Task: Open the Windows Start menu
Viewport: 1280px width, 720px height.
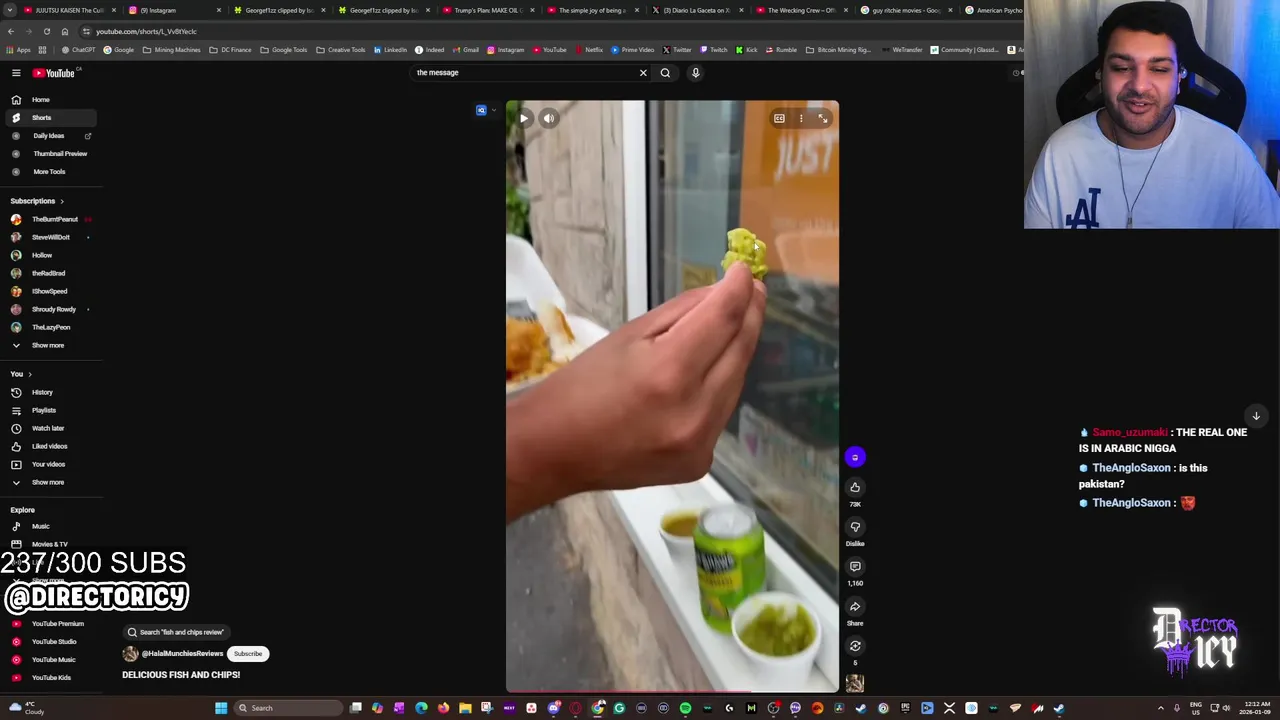Action: pyautogui.click(x=221, y=708)
